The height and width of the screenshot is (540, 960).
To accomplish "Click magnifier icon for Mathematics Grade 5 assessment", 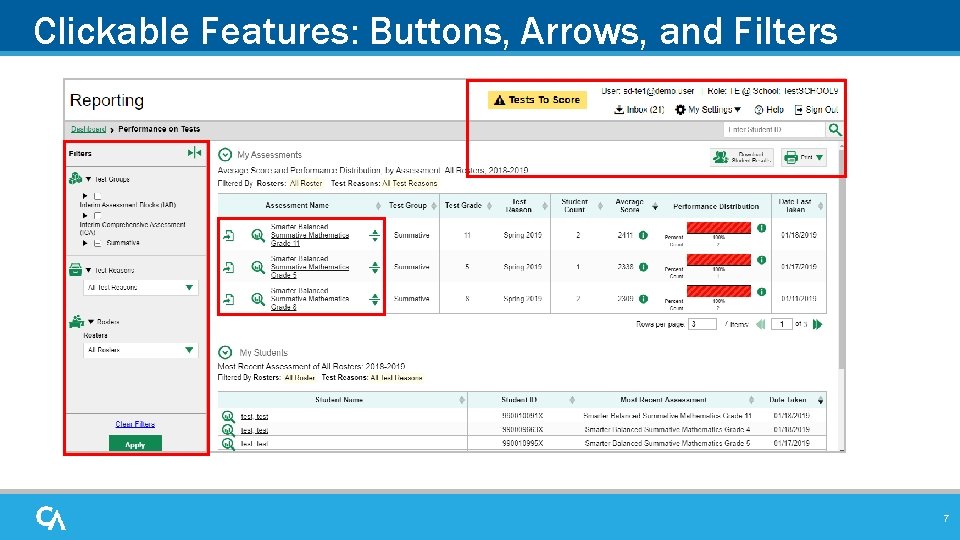I will [x=258, y=267].
